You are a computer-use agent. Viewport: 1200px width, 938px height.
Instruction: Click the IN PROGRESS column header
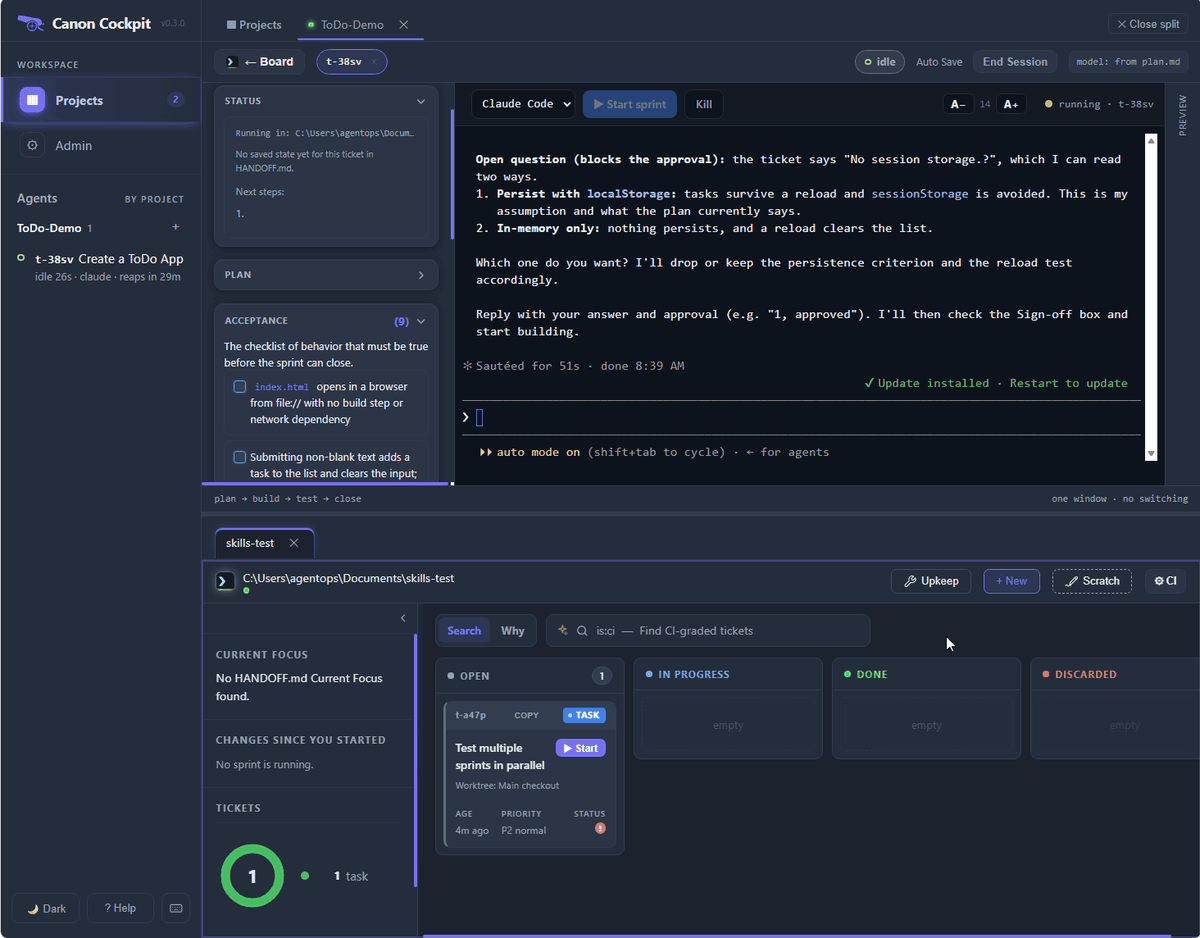point(728,675)
